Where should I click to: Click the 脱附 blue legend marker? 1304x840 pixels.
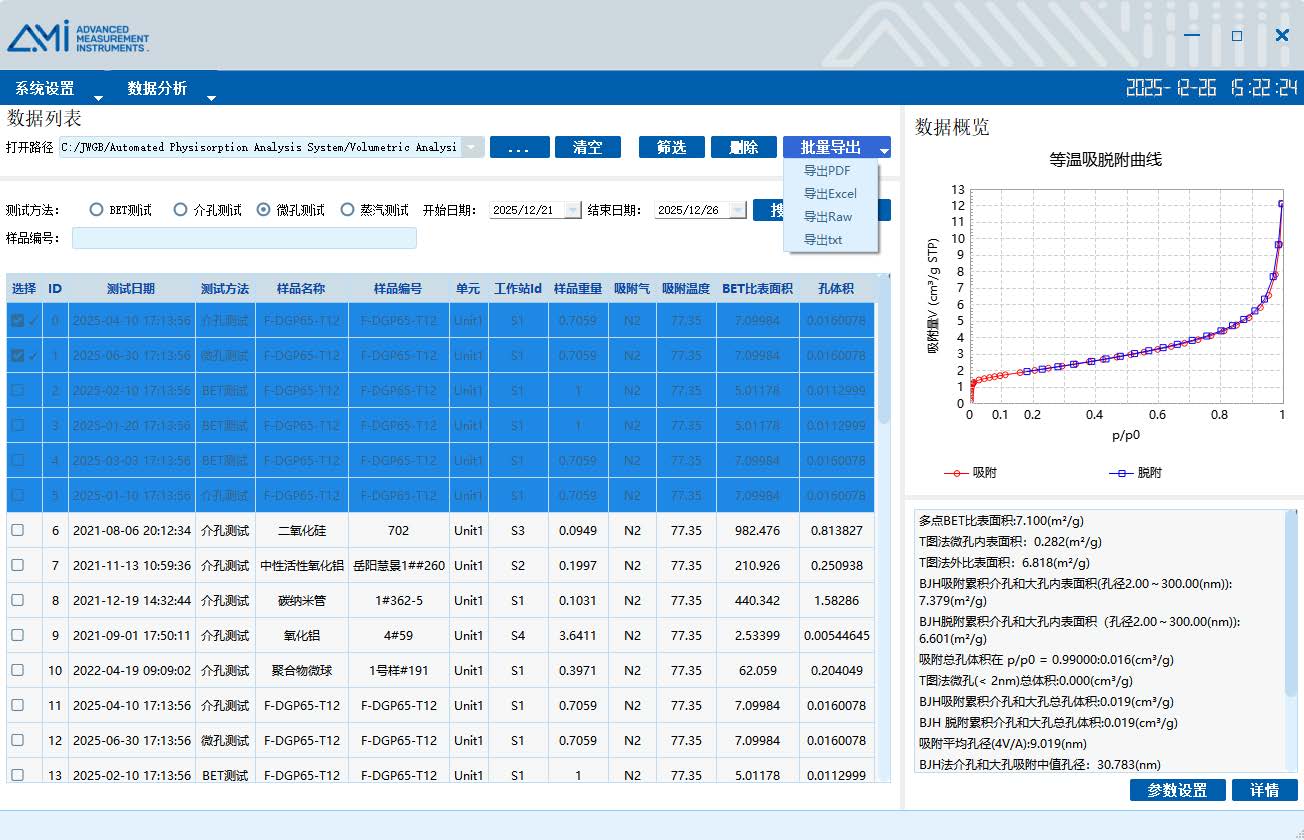[1122, 473]
